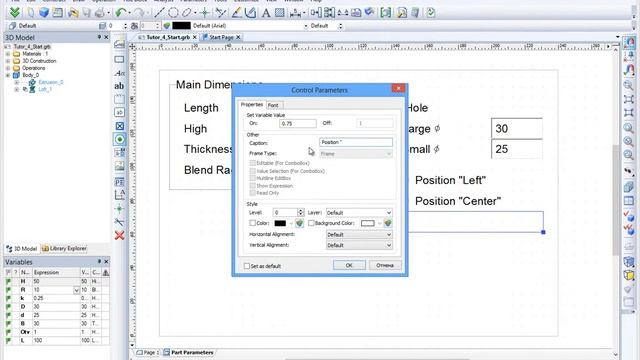Open the Library Explorer tab
This screenshot has width=640, height=360.
pyautogui.click(x=64, y=248)
